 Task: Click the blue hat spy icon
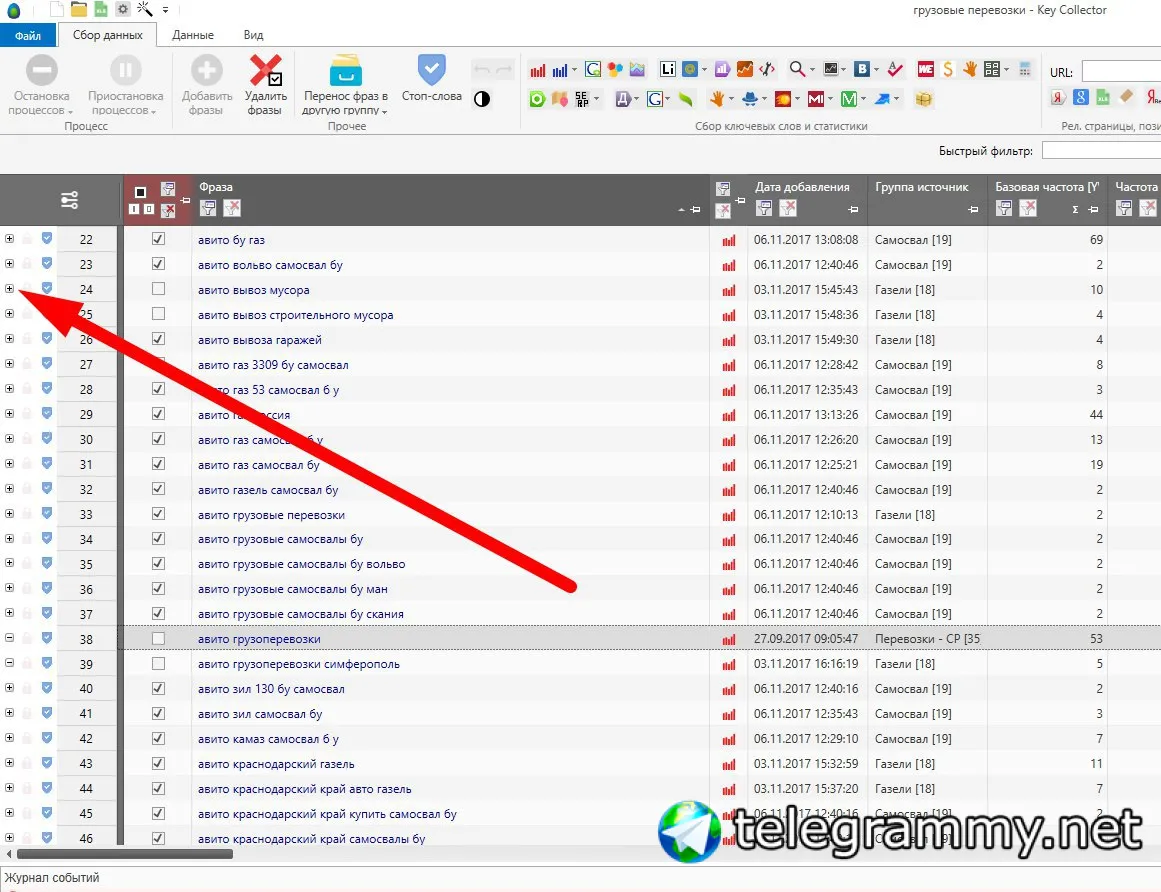[x=749, y=99]
